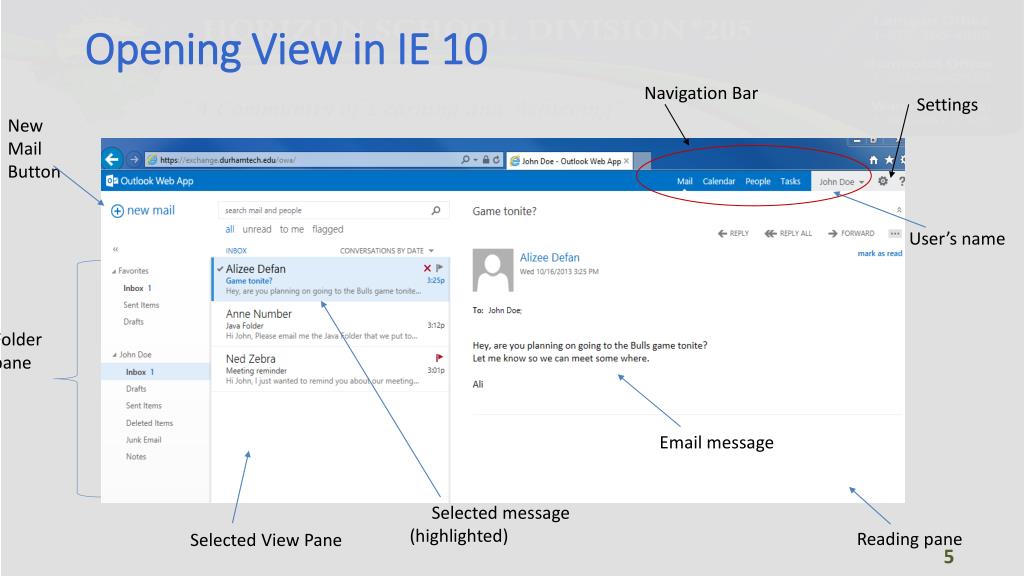This screenshot has height=576, width=1024.
Task: Click the address bar search magnifier
Action: point(465,159)
